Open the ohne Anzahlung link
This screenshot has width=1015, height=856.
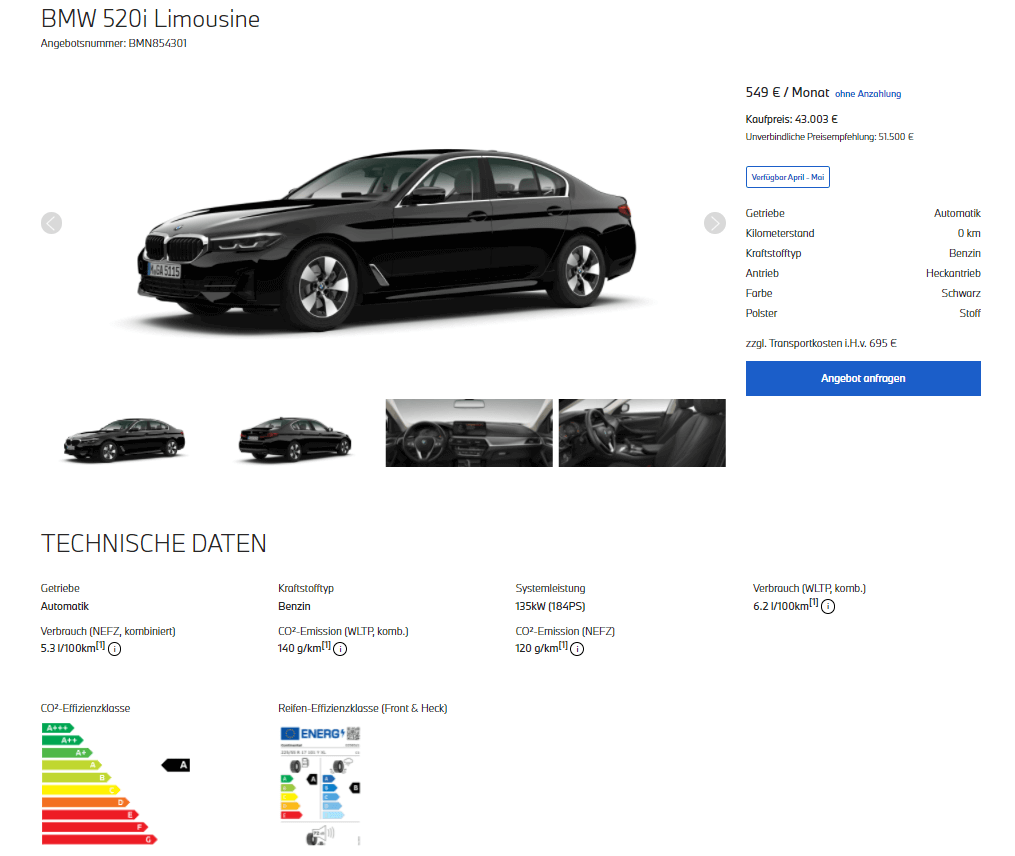(x=868, y=94)
